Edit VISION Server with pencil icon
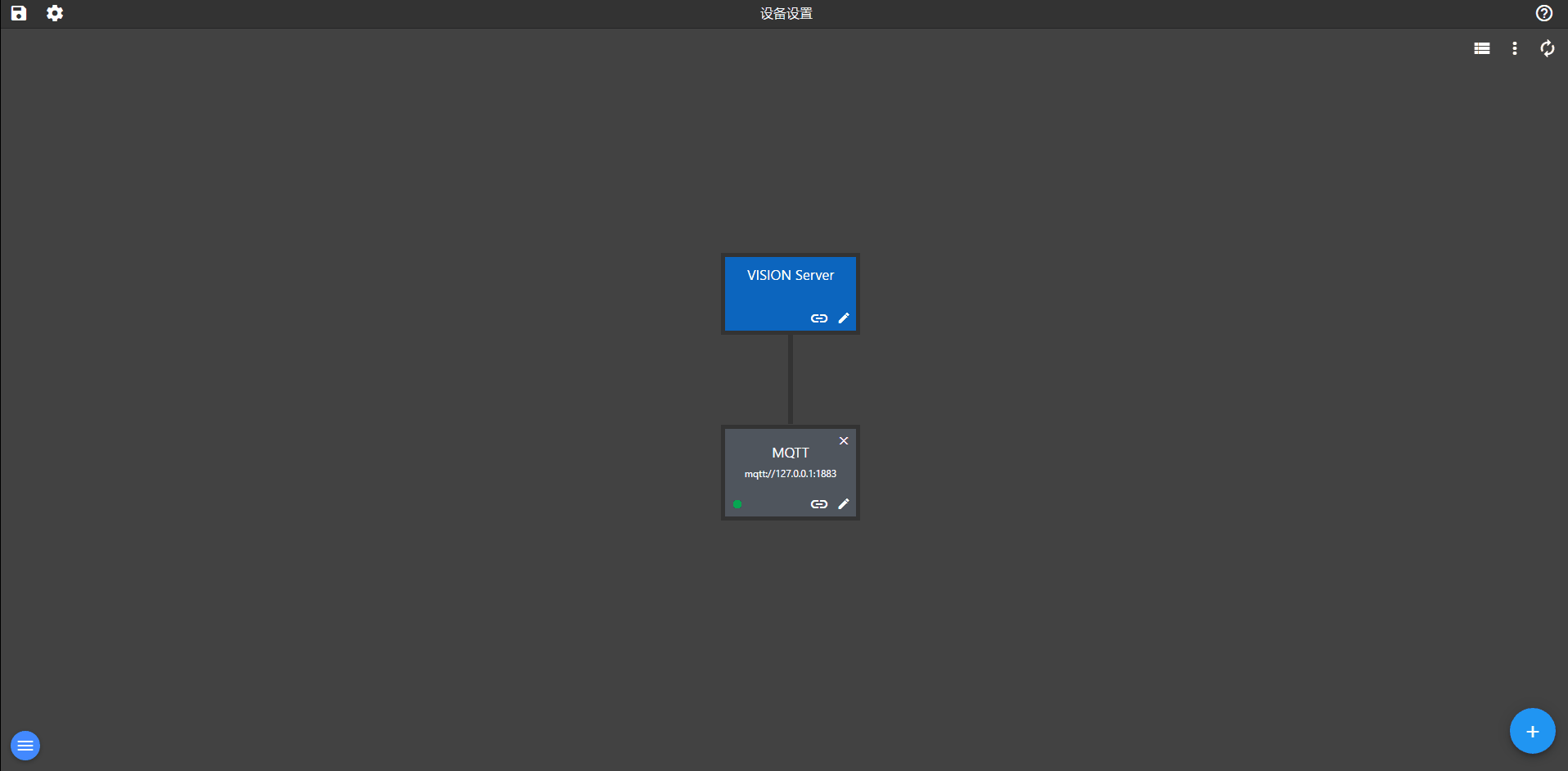The height and width of the screenshot is (771, 1568). coord(844,318)
